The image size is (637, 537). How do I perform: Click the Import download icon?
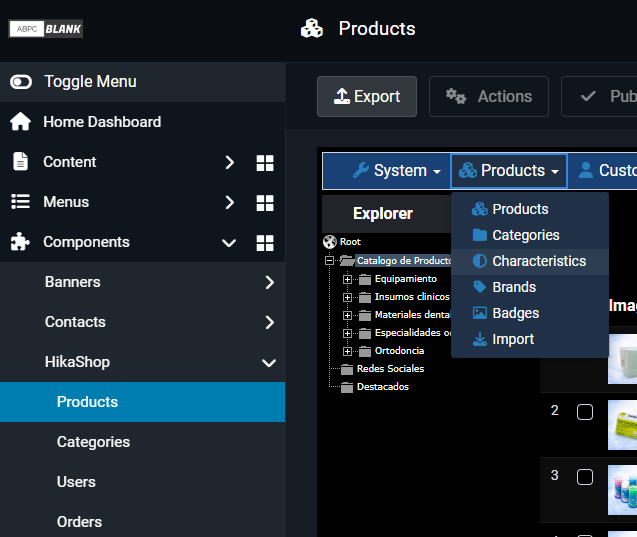click(x=480, y=339)
